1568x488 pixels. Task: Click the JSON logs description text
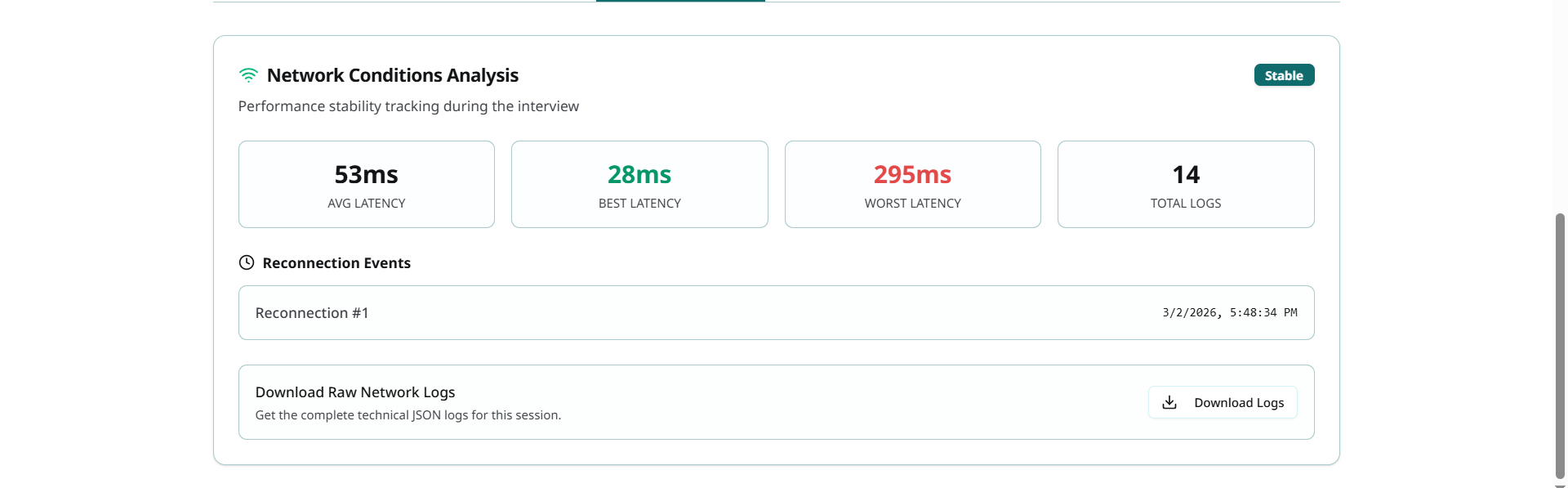coord(408,415)
